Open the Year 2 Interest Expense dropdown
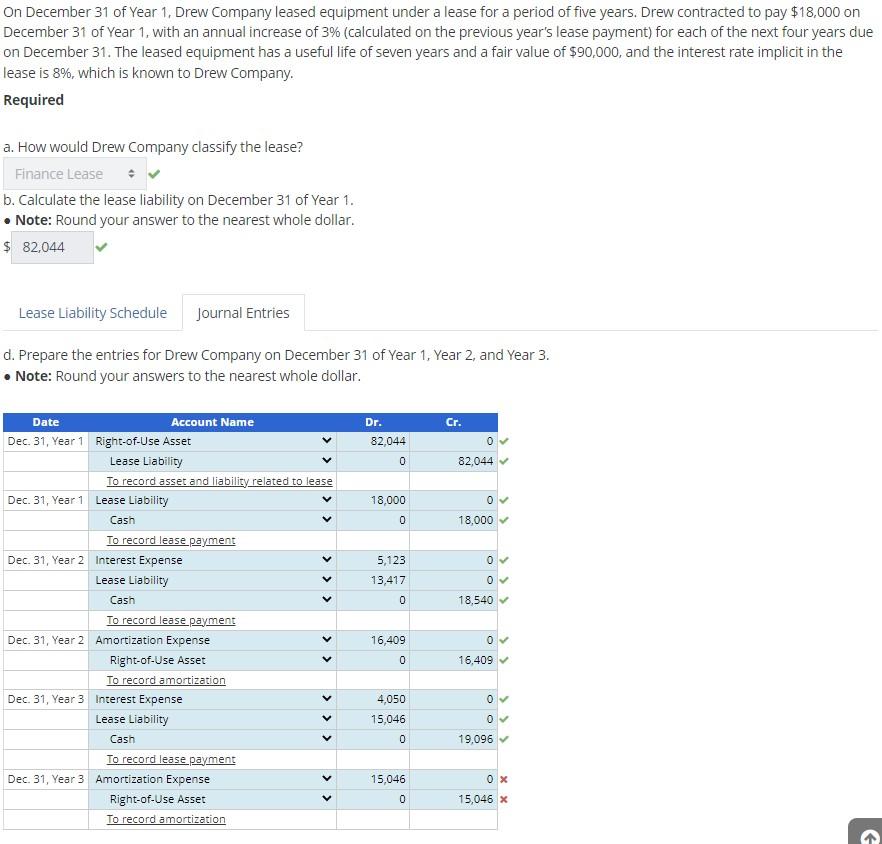 (327, 560)
